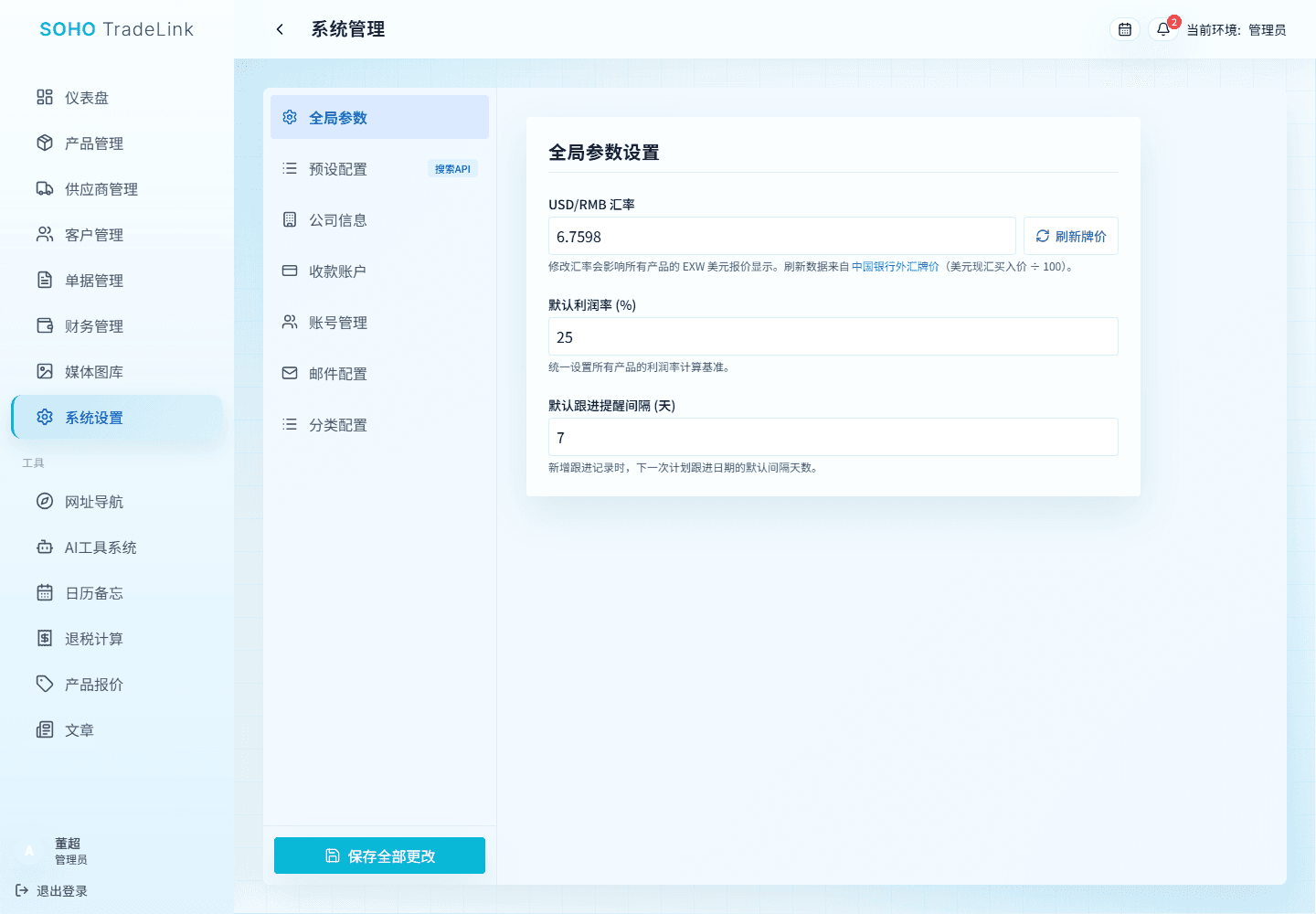
Task: Click the calendar memo icon in sidebar
Action: 45,592
